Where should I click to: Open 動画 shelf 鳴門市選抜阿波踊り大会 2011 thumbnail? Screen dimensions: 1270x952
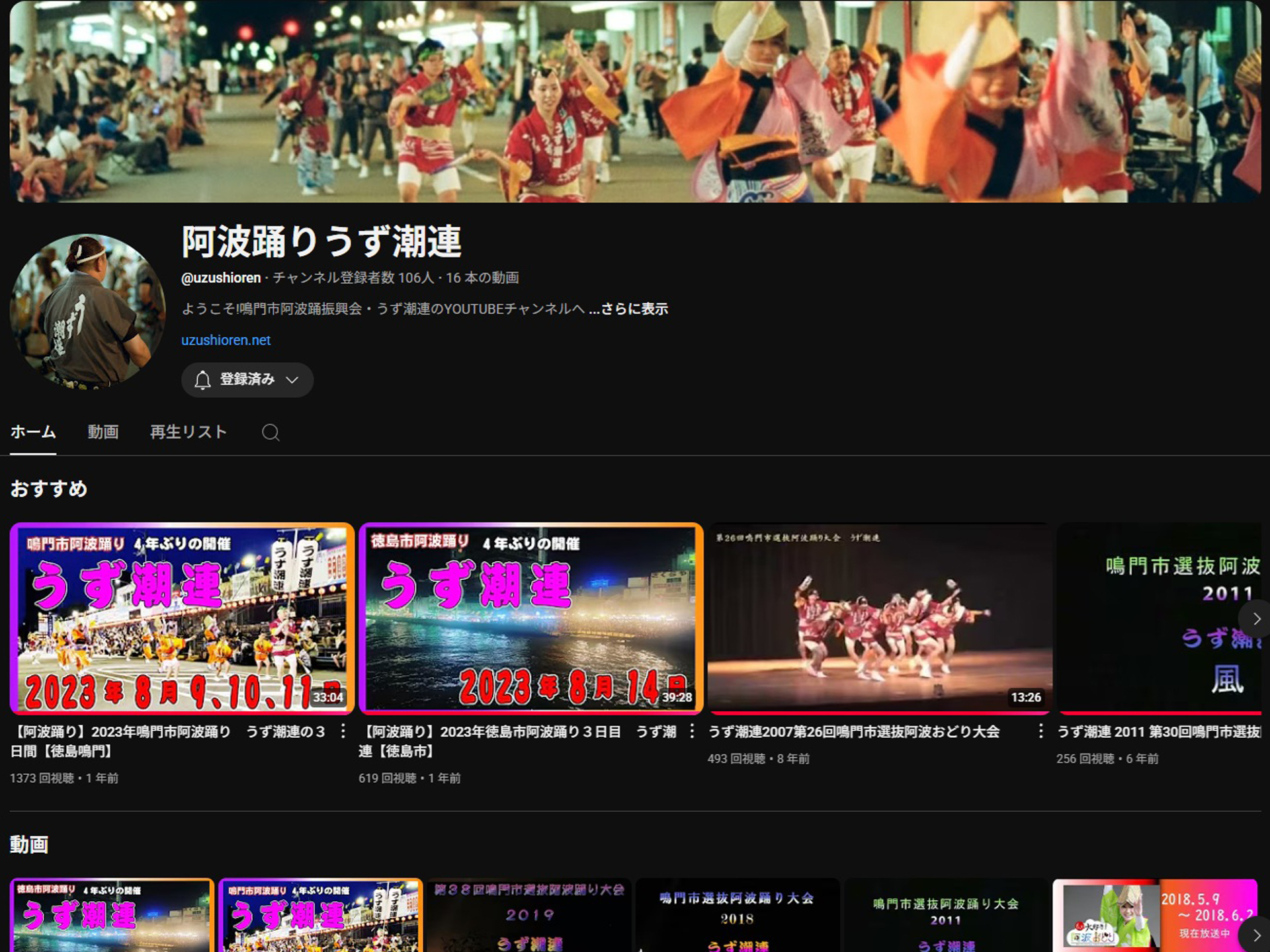946,915
